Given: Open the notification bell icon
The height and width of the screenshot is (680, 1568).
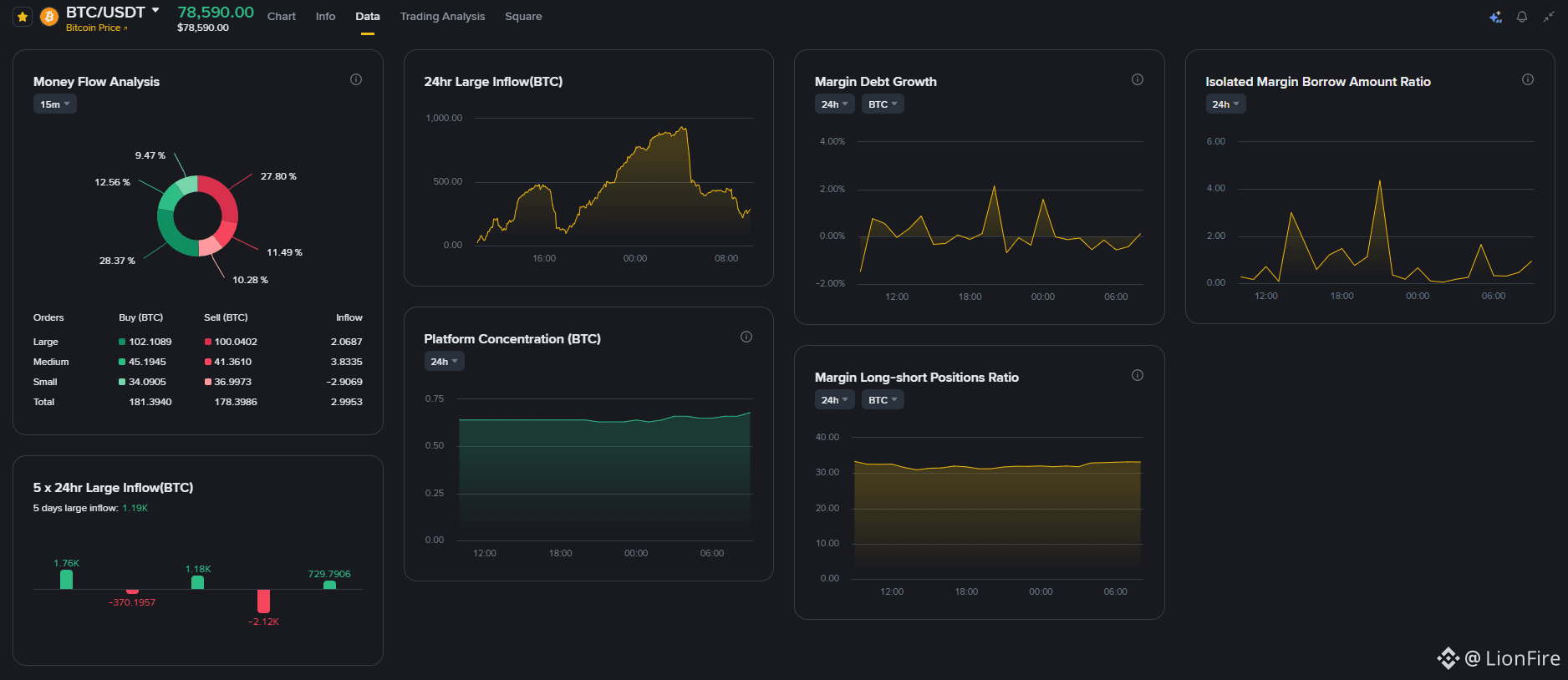Looking at the screenshot, I should tap(1522, 17).
